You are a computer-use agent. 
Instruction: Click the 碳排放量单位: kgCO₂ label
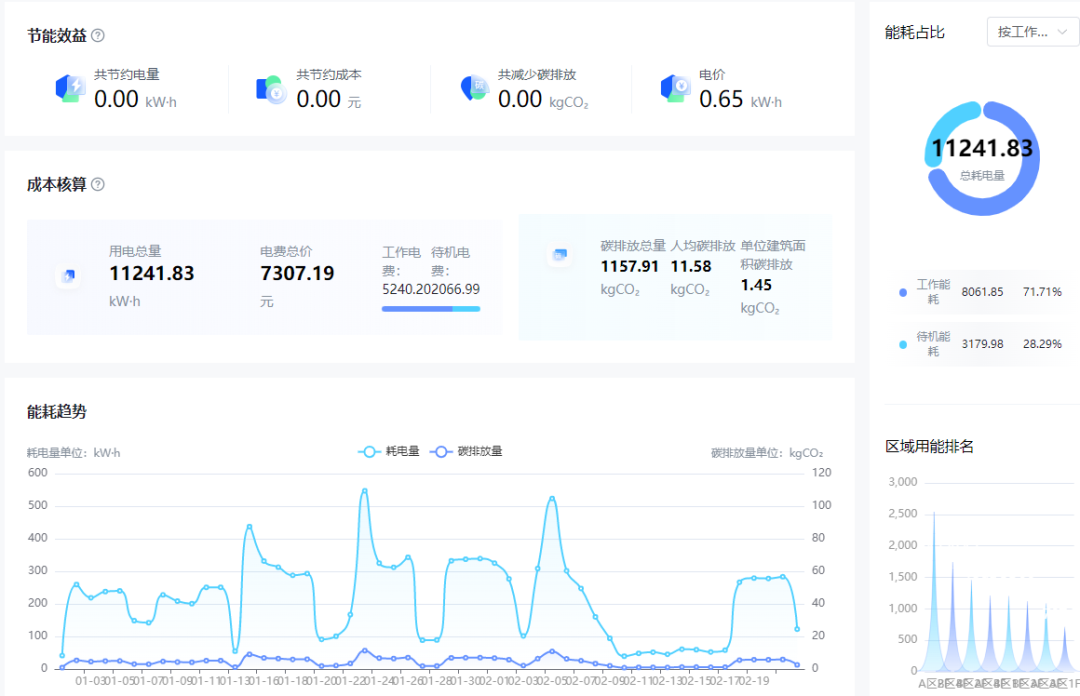[767, 453]
